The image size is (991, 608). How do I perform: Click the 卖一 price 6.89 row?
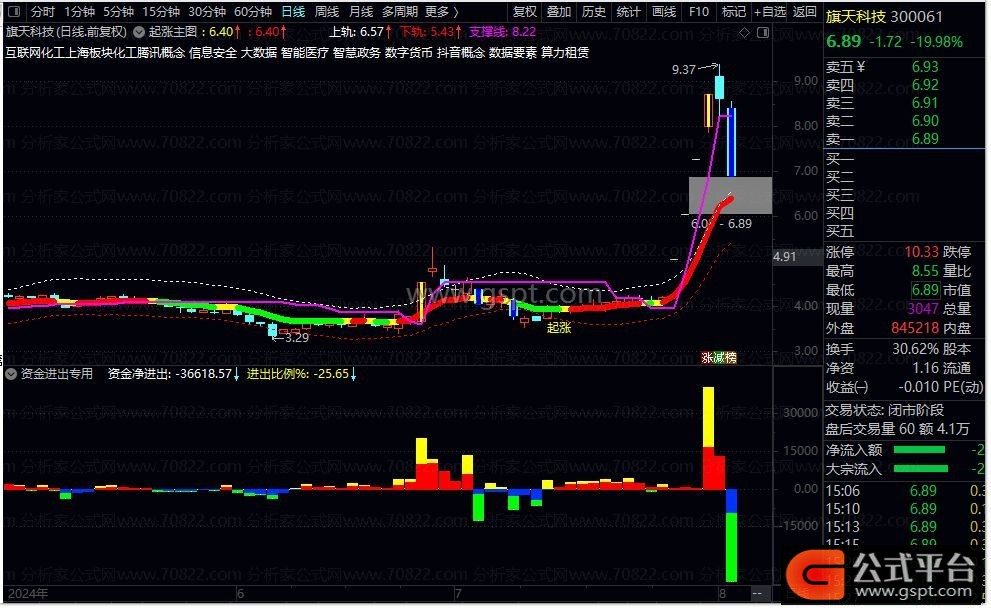click(x=903, y=138)
